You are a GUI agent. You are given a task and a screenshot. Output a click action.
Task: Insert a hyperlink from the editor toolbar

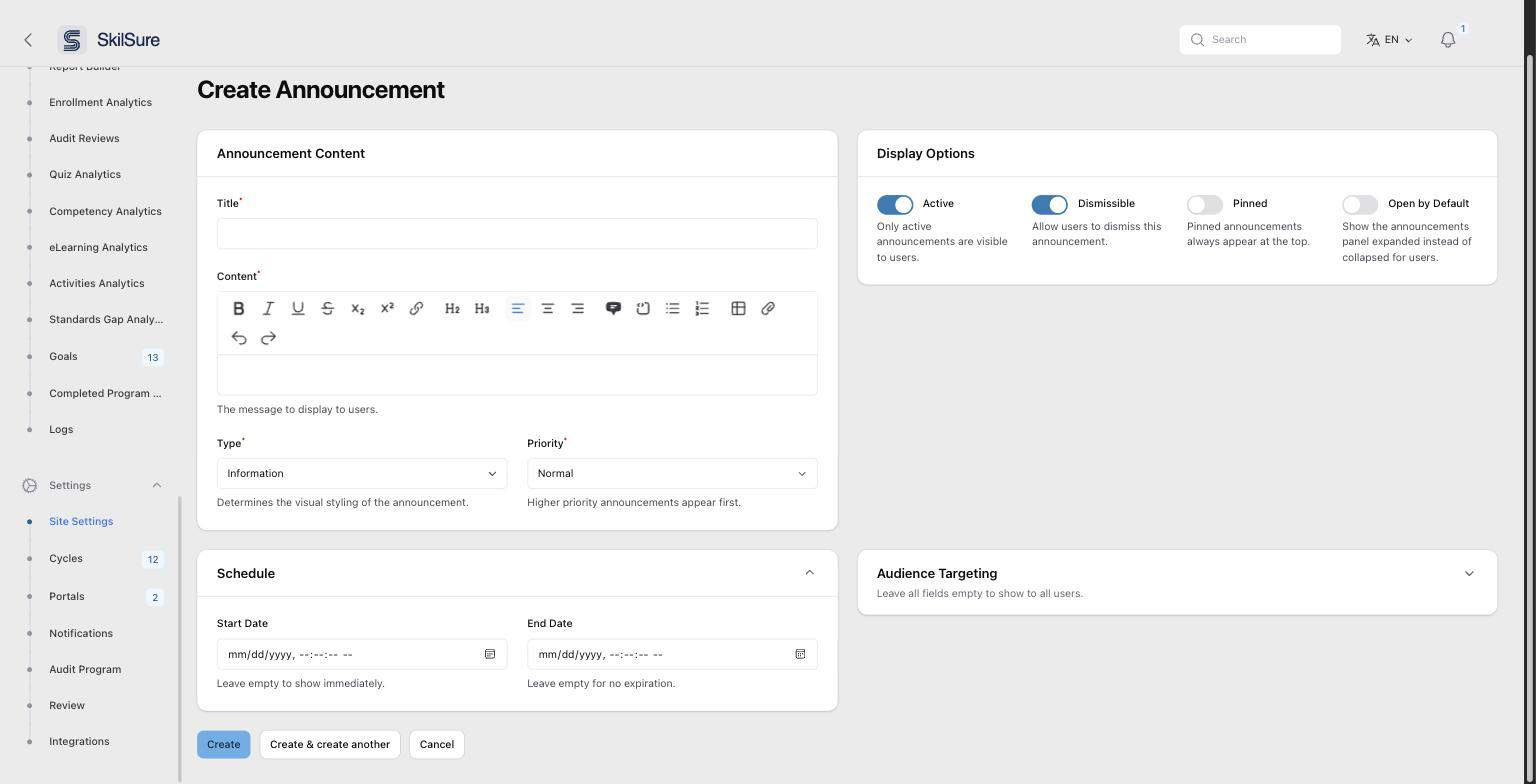pos(416,308)
